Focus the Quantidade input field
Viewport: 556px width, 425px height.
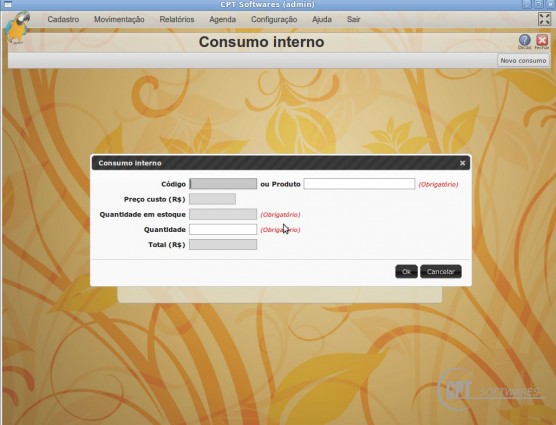click(223, 229)
